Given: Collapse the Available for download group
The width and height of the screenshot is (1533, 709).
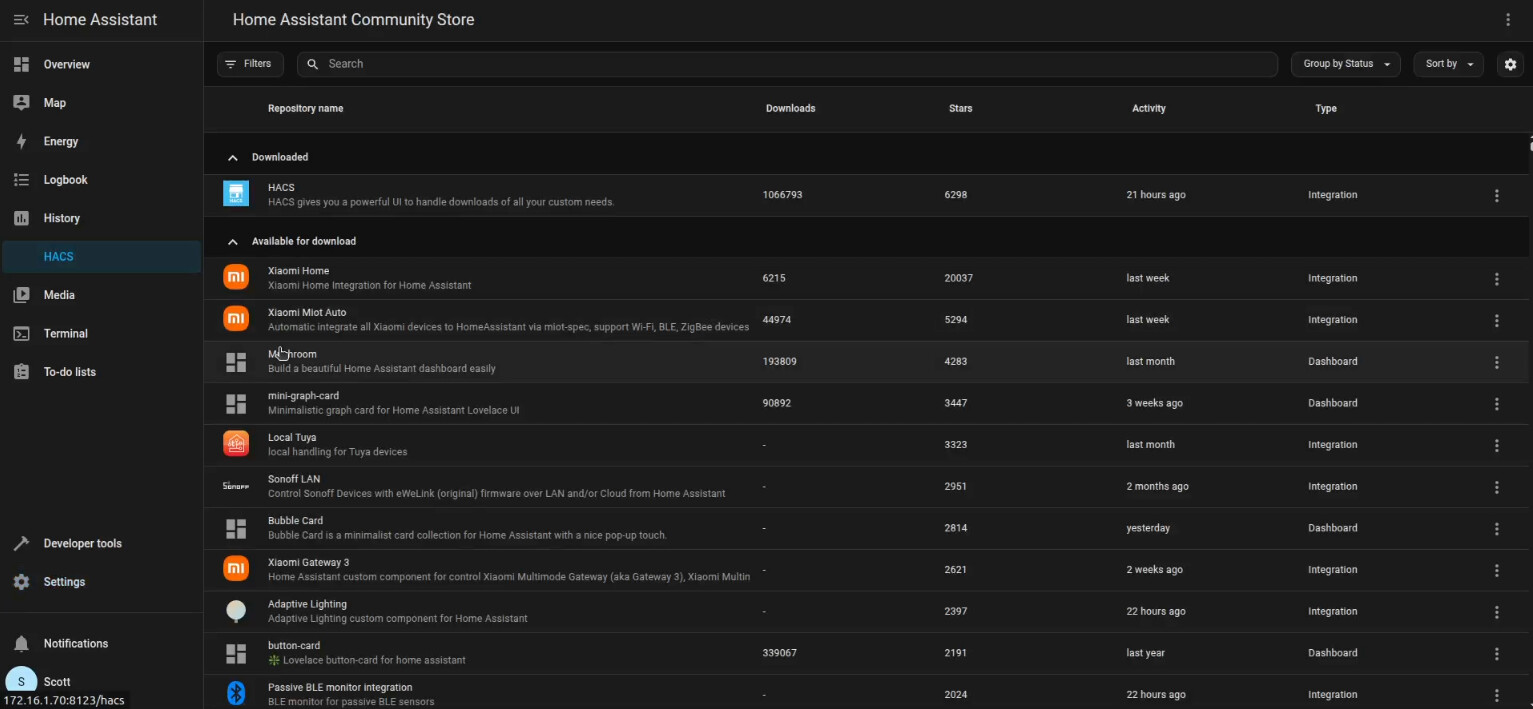Looking at the screenshot, I should point(233,242).
